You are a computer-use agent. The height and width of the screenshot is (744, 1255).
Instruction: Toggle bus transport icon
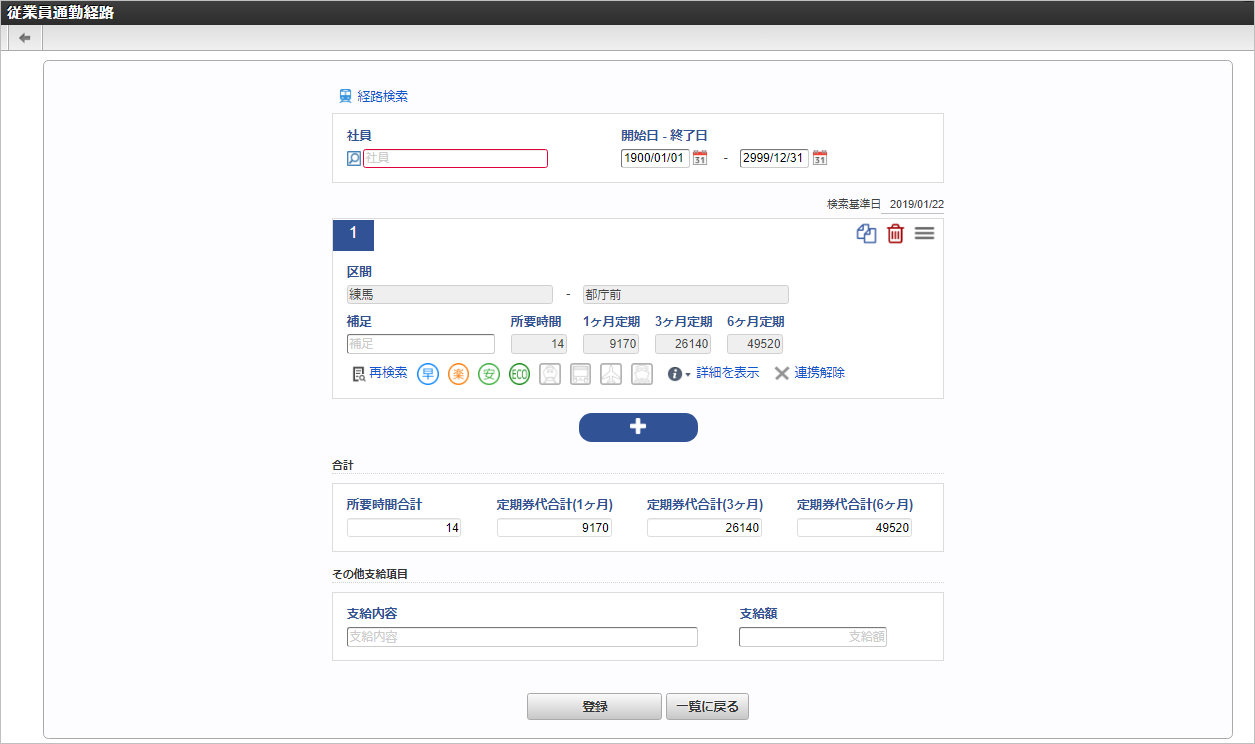pos(581,374)
